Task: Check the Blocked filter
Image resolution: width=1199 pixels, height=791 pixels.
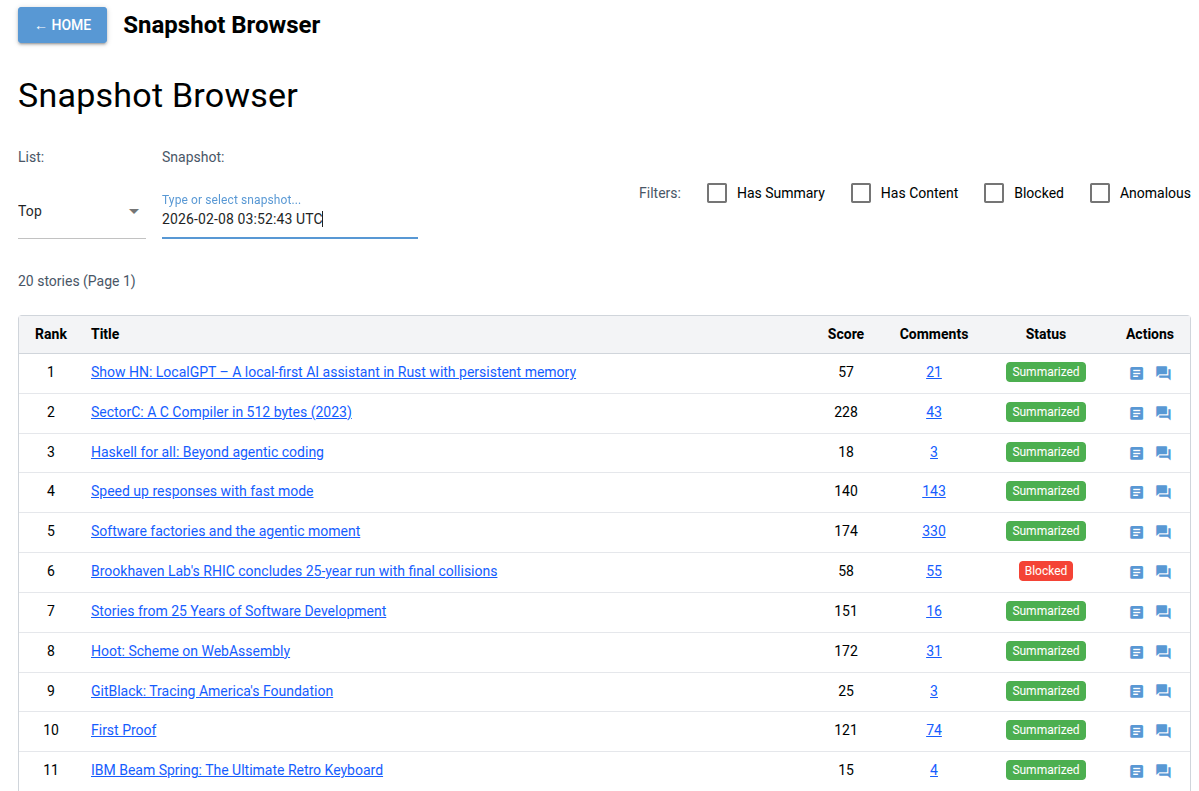Action: pyautogui.click(x=993, y=193)
